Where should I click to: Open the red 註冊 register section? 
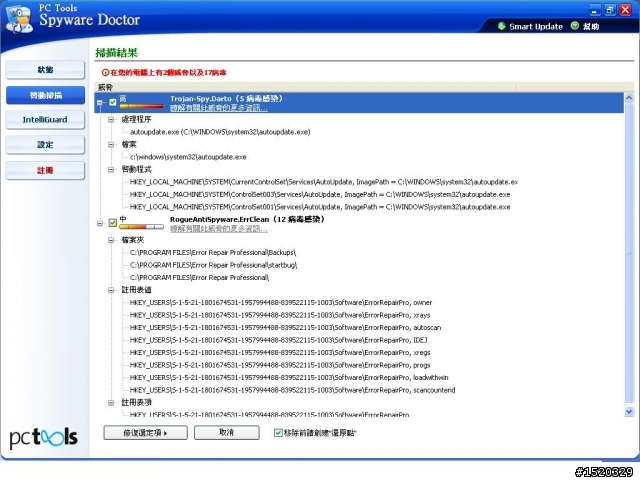click(x=45, y=171)
